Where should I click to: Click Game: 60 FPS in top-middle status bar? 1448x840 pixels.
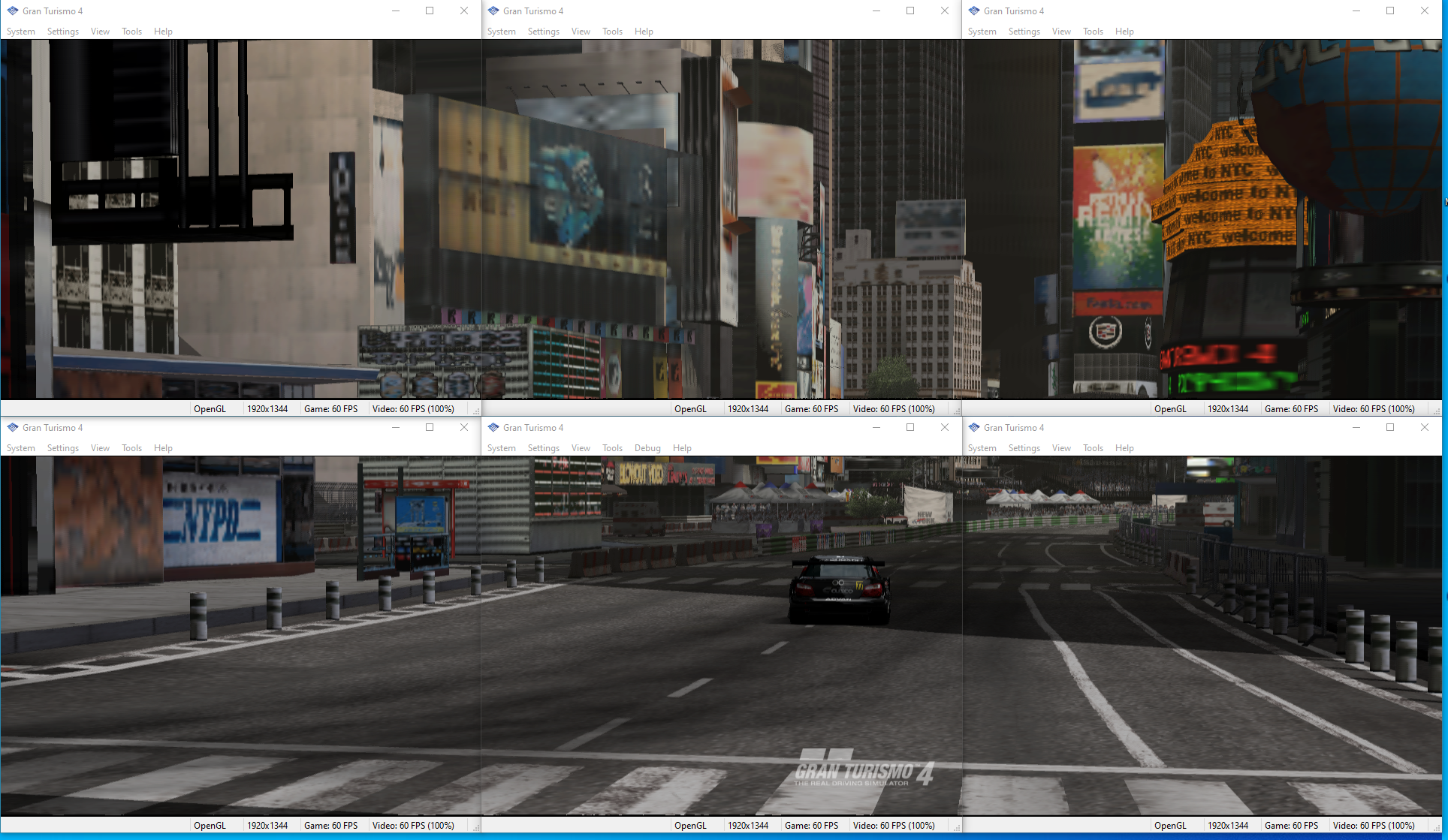(x=811, y=409)
